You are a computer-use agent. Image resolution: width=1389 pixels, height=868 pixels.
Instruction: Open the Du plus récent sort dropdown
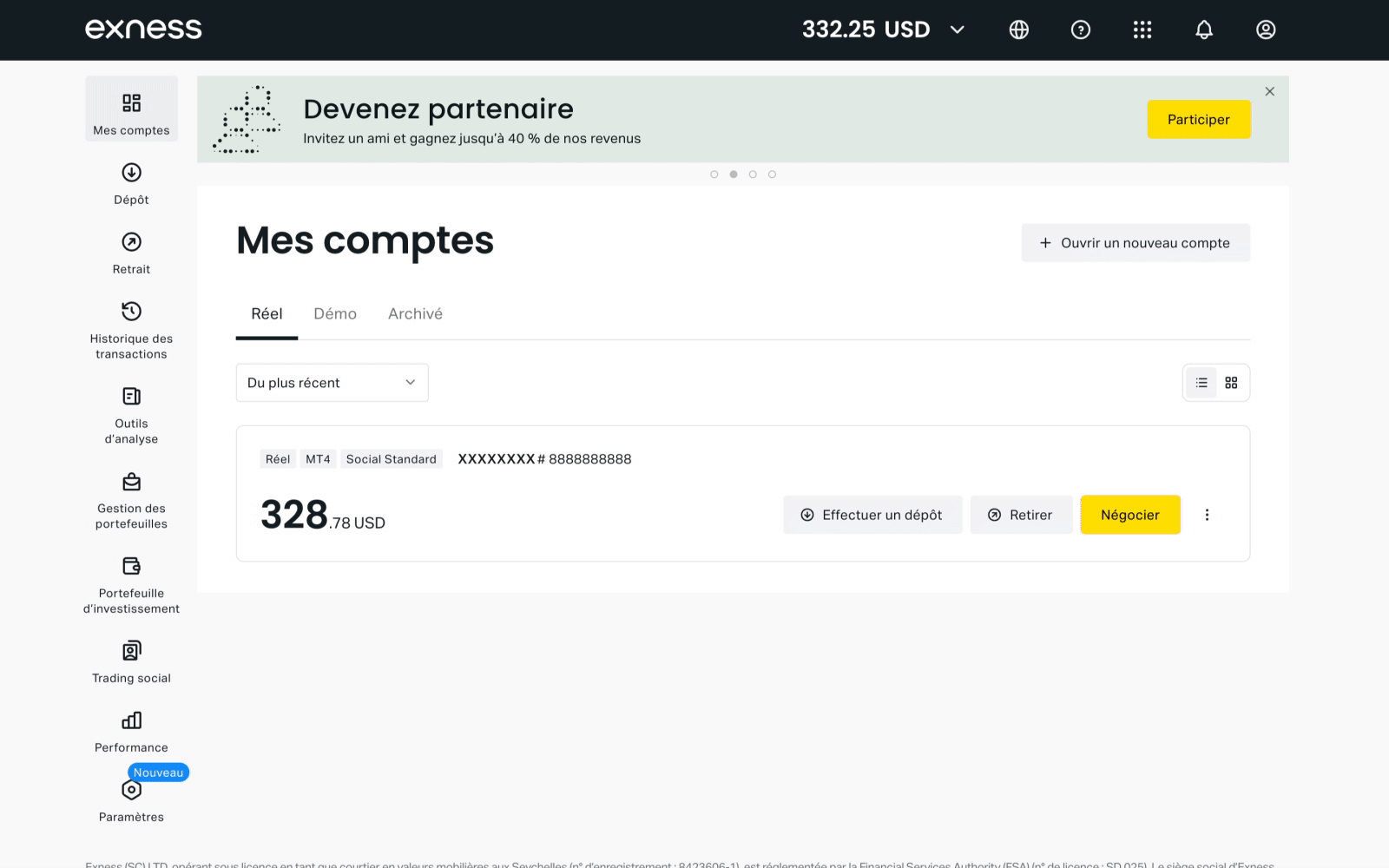332,383
